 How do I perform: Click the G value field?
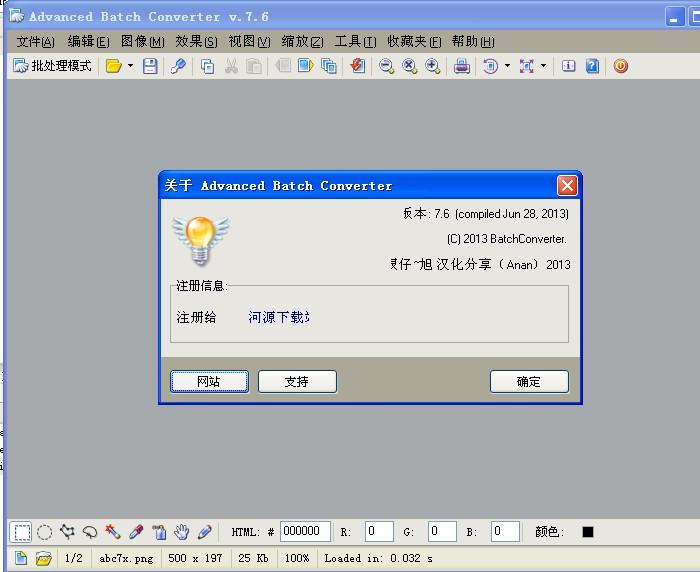coord(442,531)
